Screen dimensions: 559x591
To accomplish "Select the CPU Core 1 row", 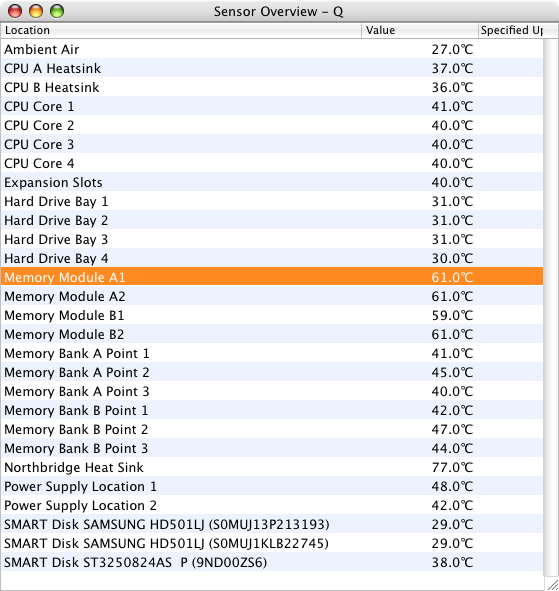I will click(x=272, y=106).
